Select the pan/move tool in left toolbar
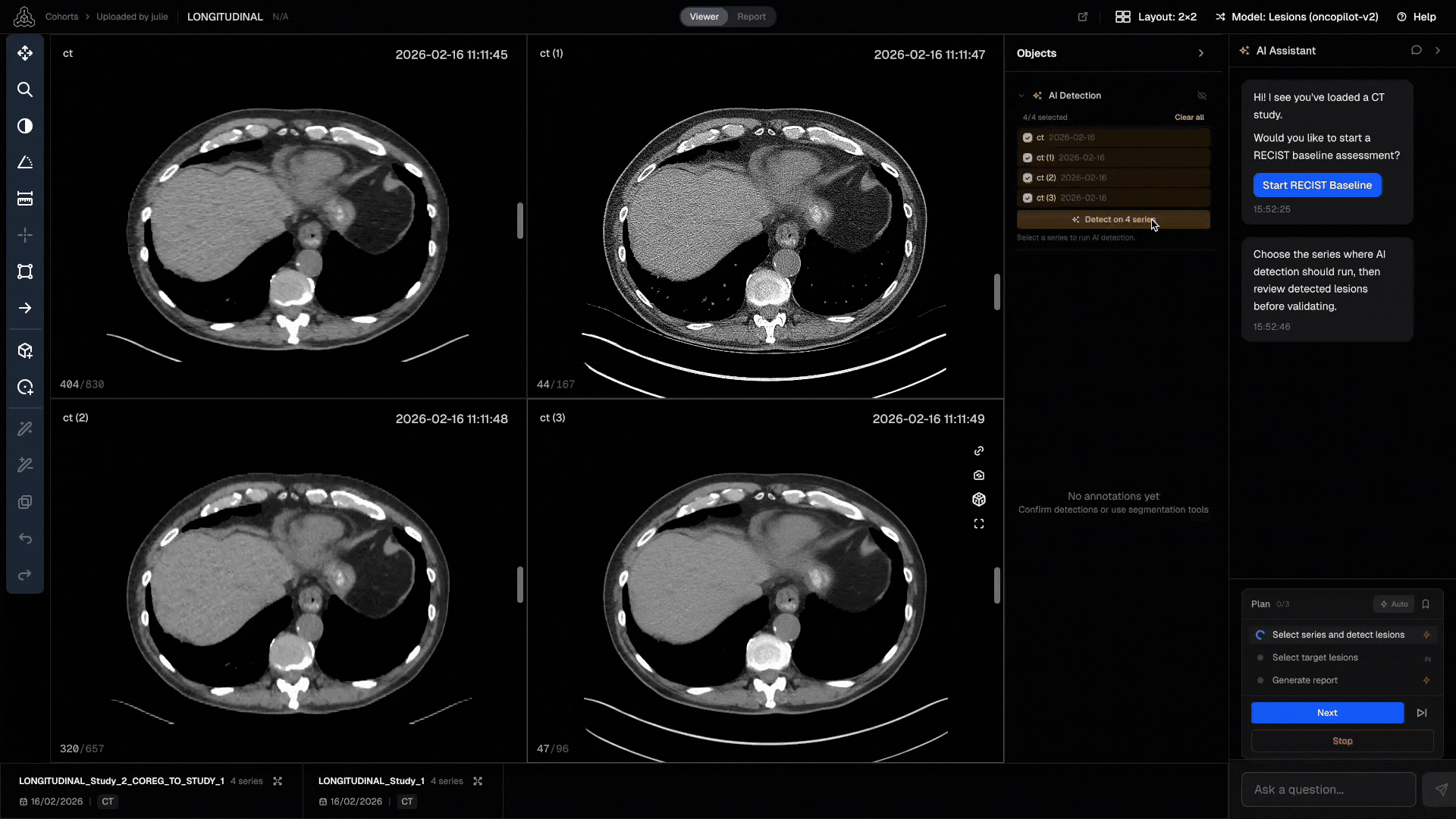Image resolution: width=1456 pixels, height=819 pixels. (x=25, y=53)
